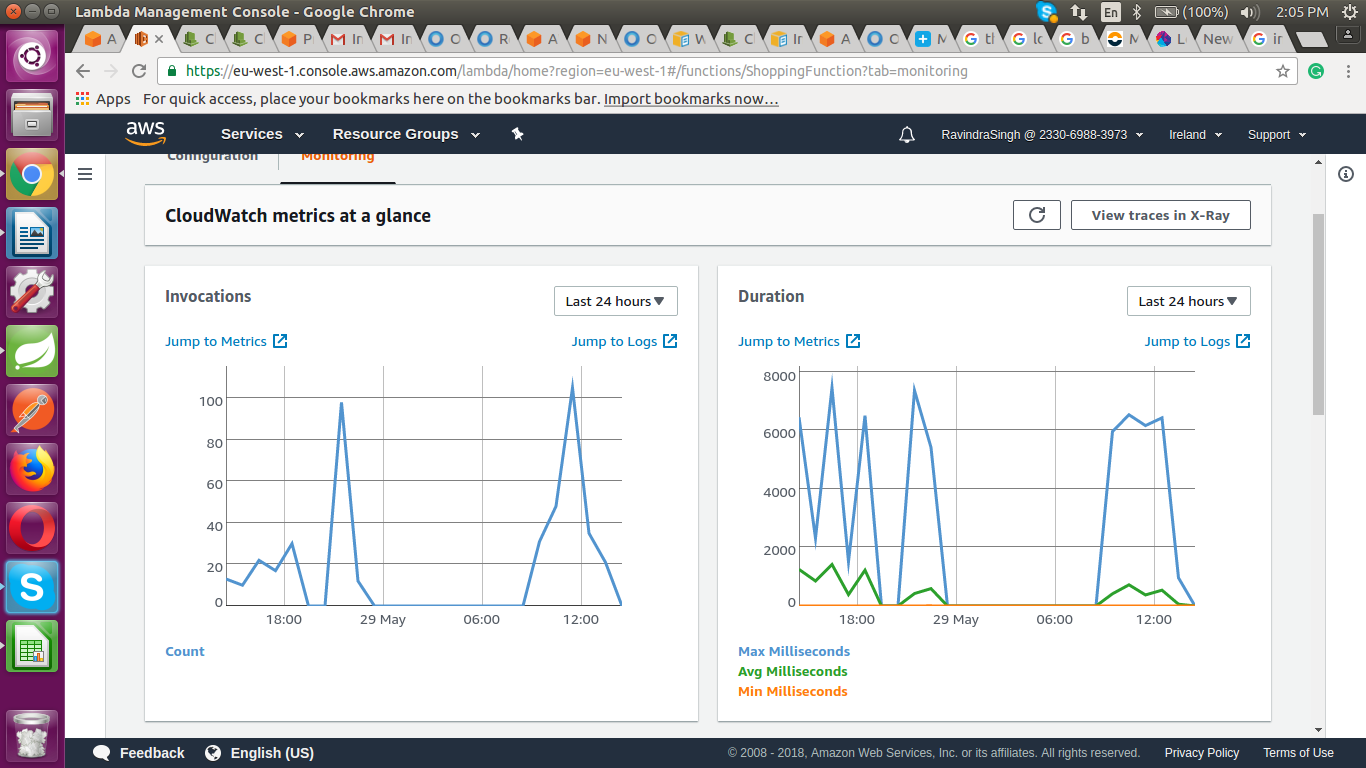Open the notifications bell
This screenshot has height=768, width=1366.
pyautogui.click(x=907, y=135)
